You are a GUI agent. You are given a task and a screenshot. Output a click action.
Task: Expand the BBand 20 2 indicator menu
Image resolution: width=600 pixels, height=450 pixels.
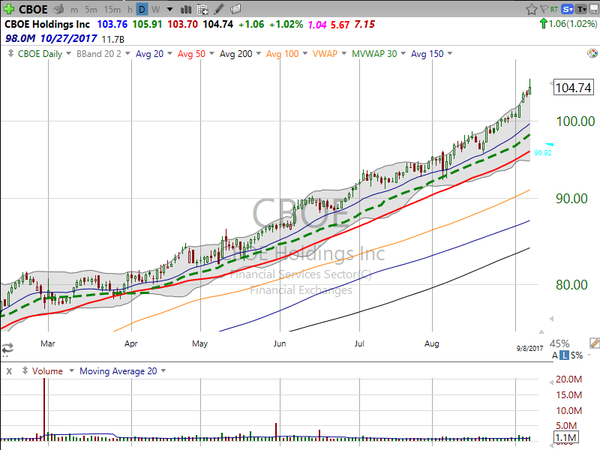tap(127, 54)
